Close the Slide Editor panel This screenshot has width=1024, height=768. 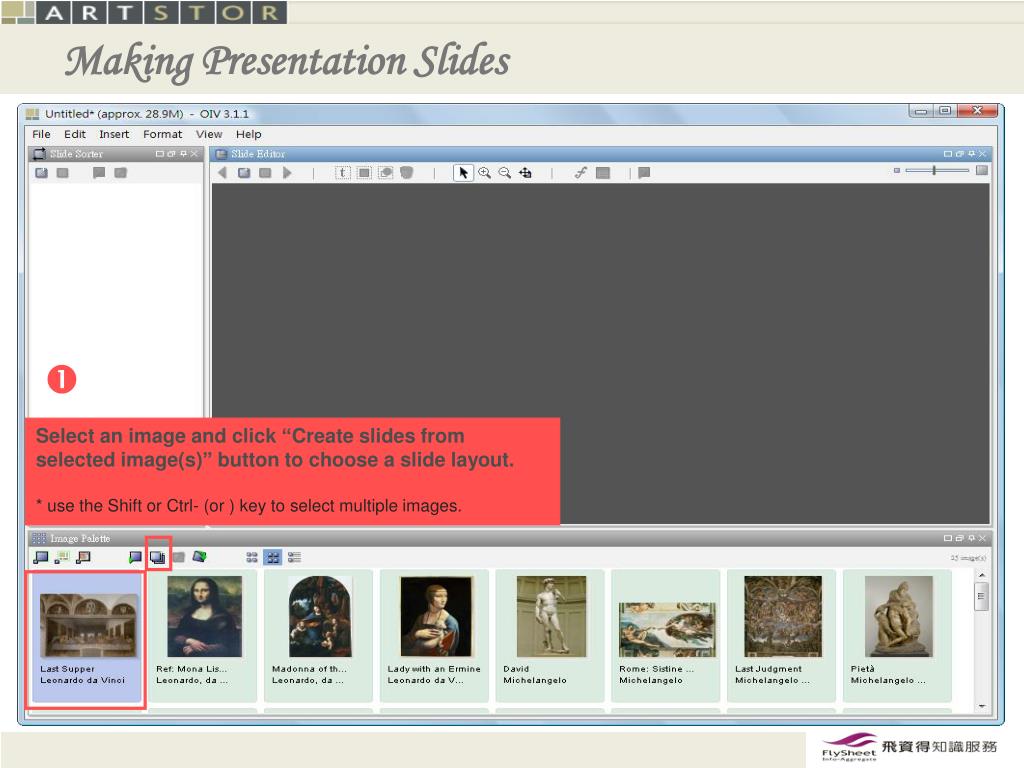point(982,154)
